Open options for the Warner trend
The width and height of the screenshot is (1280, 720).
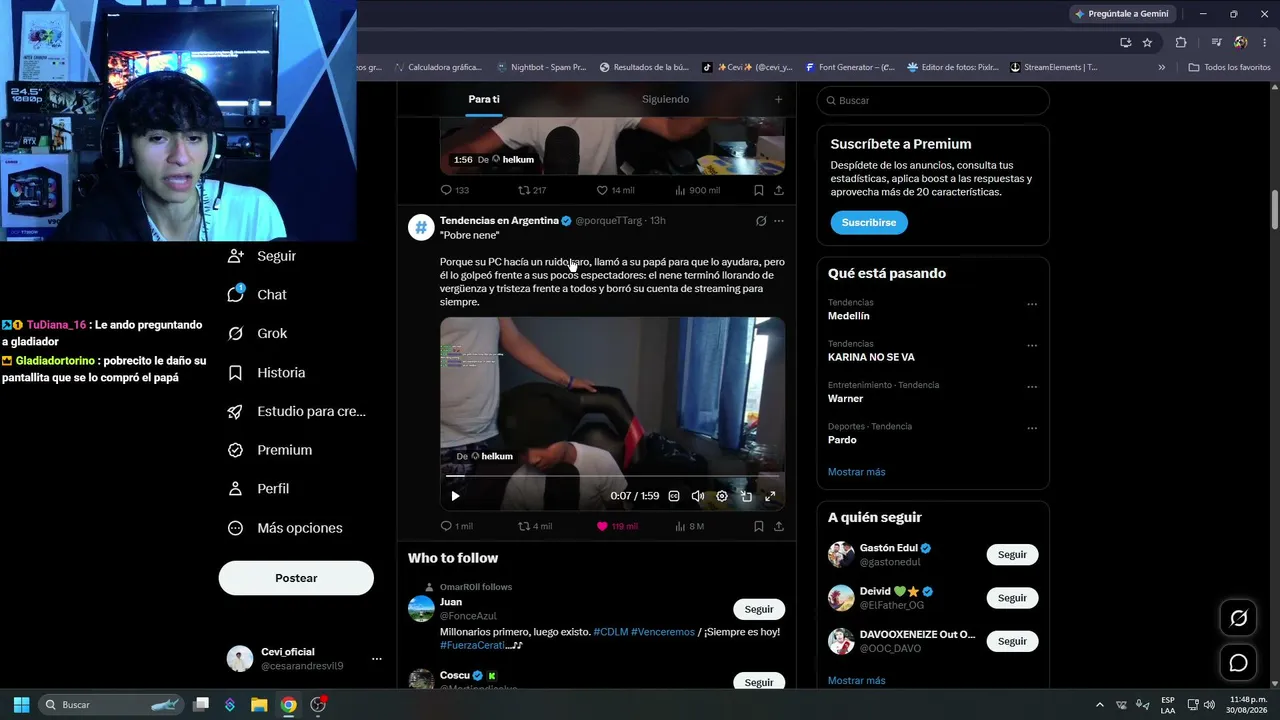pos(1032,387)
